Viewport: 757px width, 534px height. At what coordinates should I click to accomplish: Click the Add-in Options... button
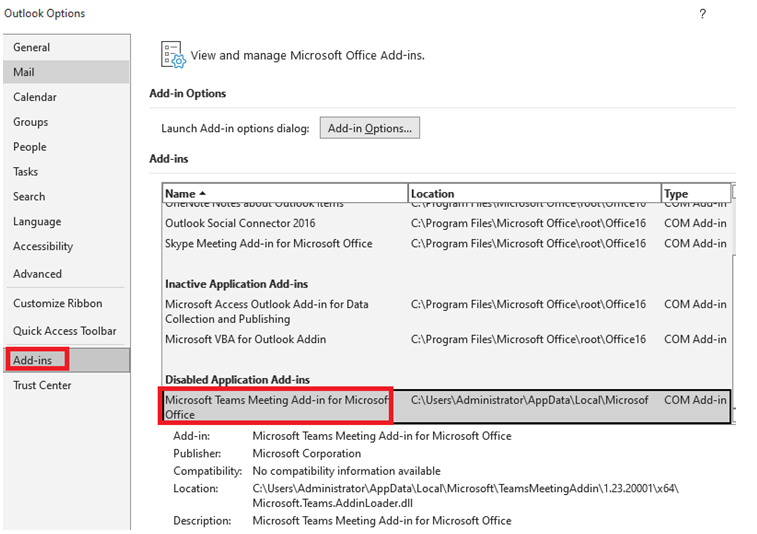tap(369, 128)
